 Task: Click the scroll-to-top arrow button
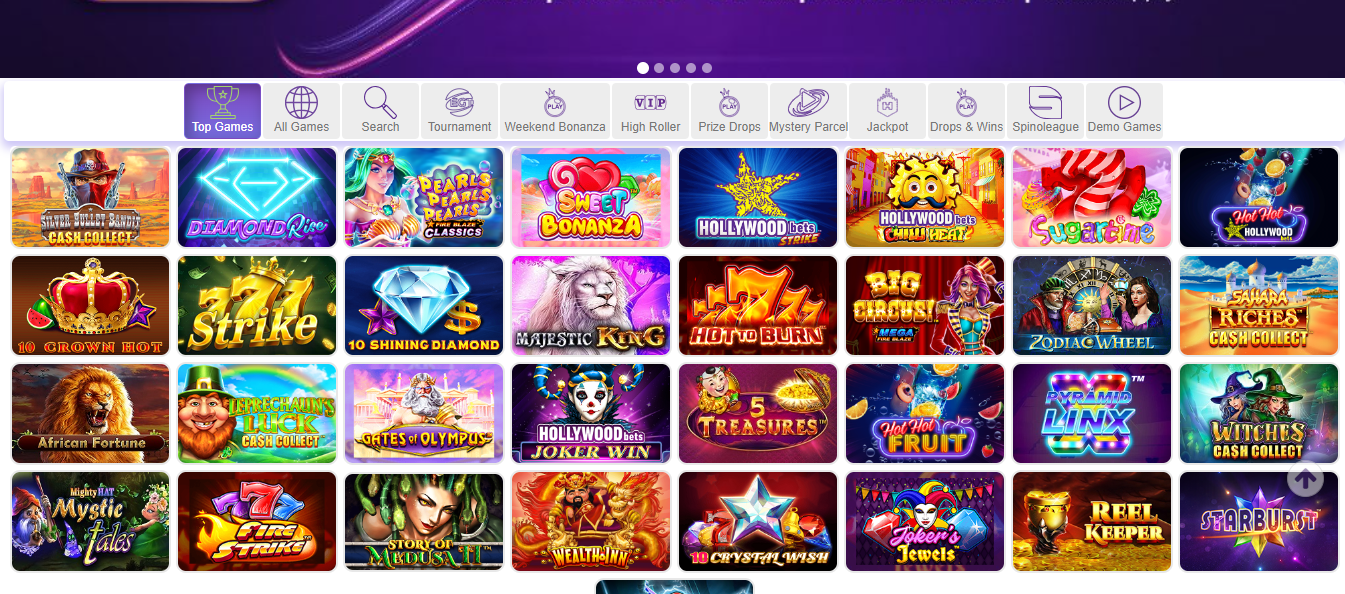1305,479
